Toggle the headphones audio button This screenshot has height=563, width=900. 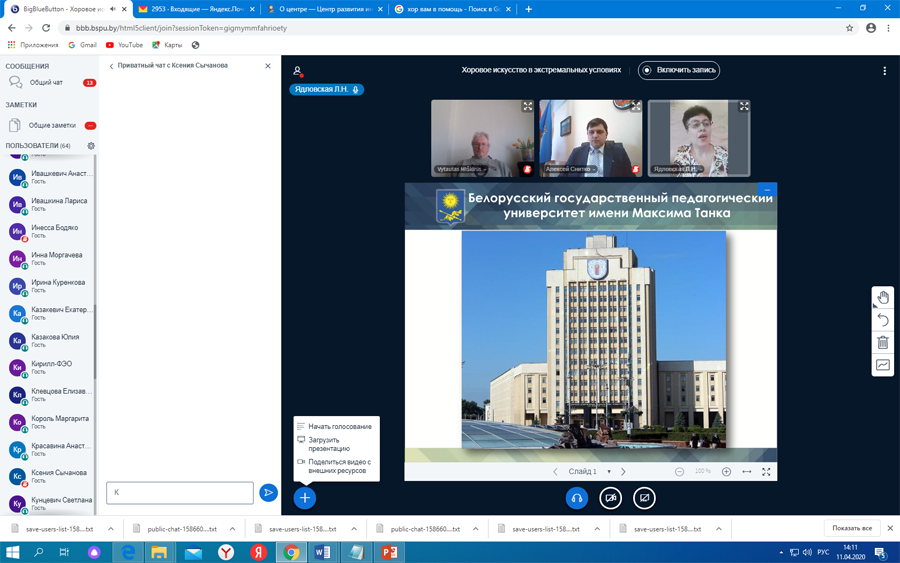576,498
